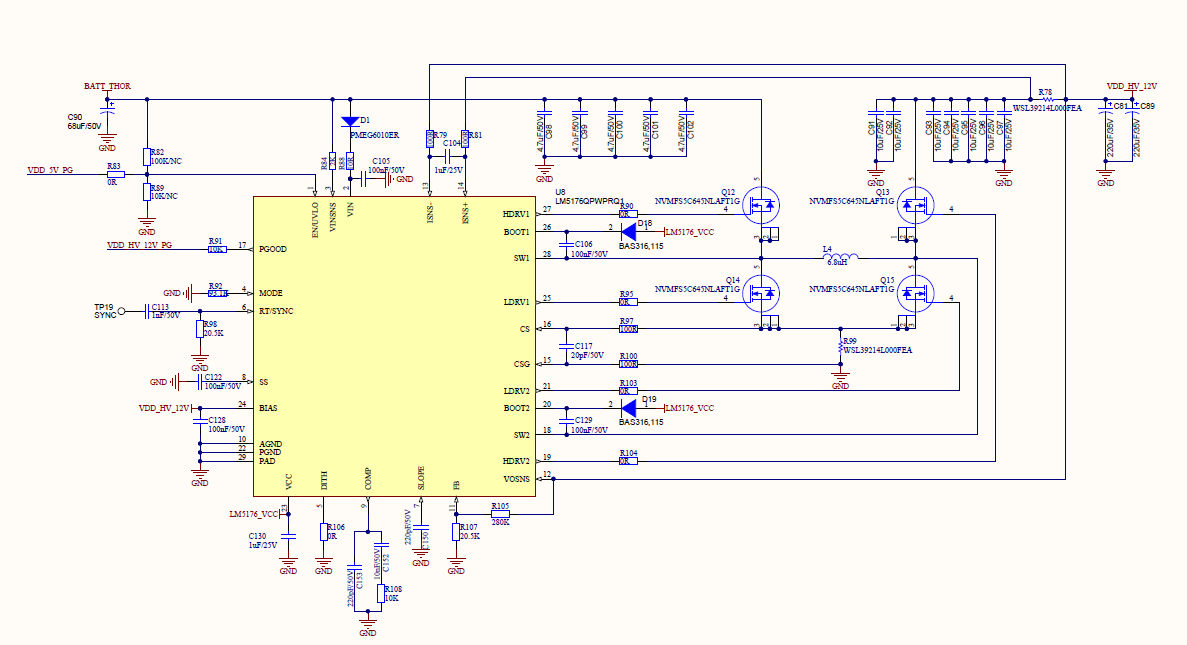The height and width of the screenshot is (645, 1187).
Task: Click the BATT_THOR net label
Action: (107, 86)
